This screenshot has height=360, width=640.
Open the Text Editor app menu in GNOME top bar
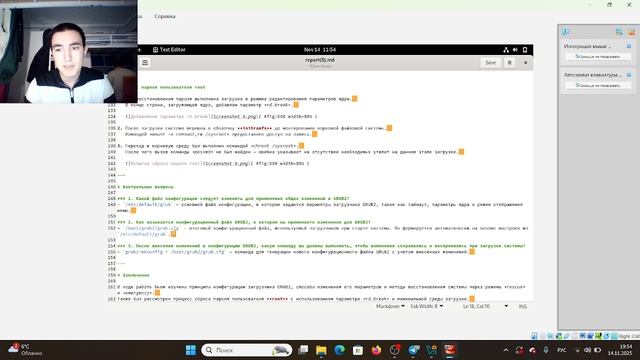click(x=169, y=49)
